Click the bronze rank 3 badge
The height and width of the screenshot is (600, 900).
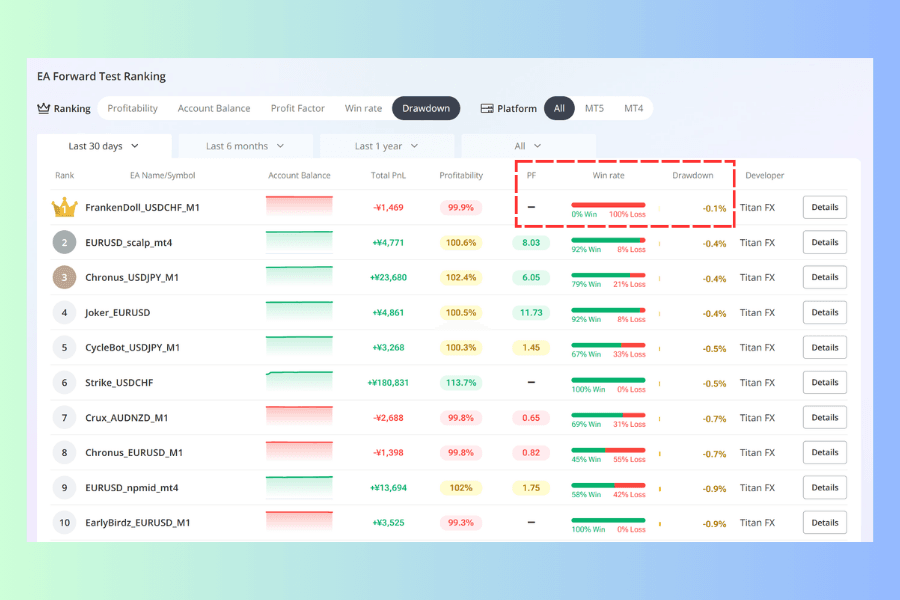click(x=64, y=277)
